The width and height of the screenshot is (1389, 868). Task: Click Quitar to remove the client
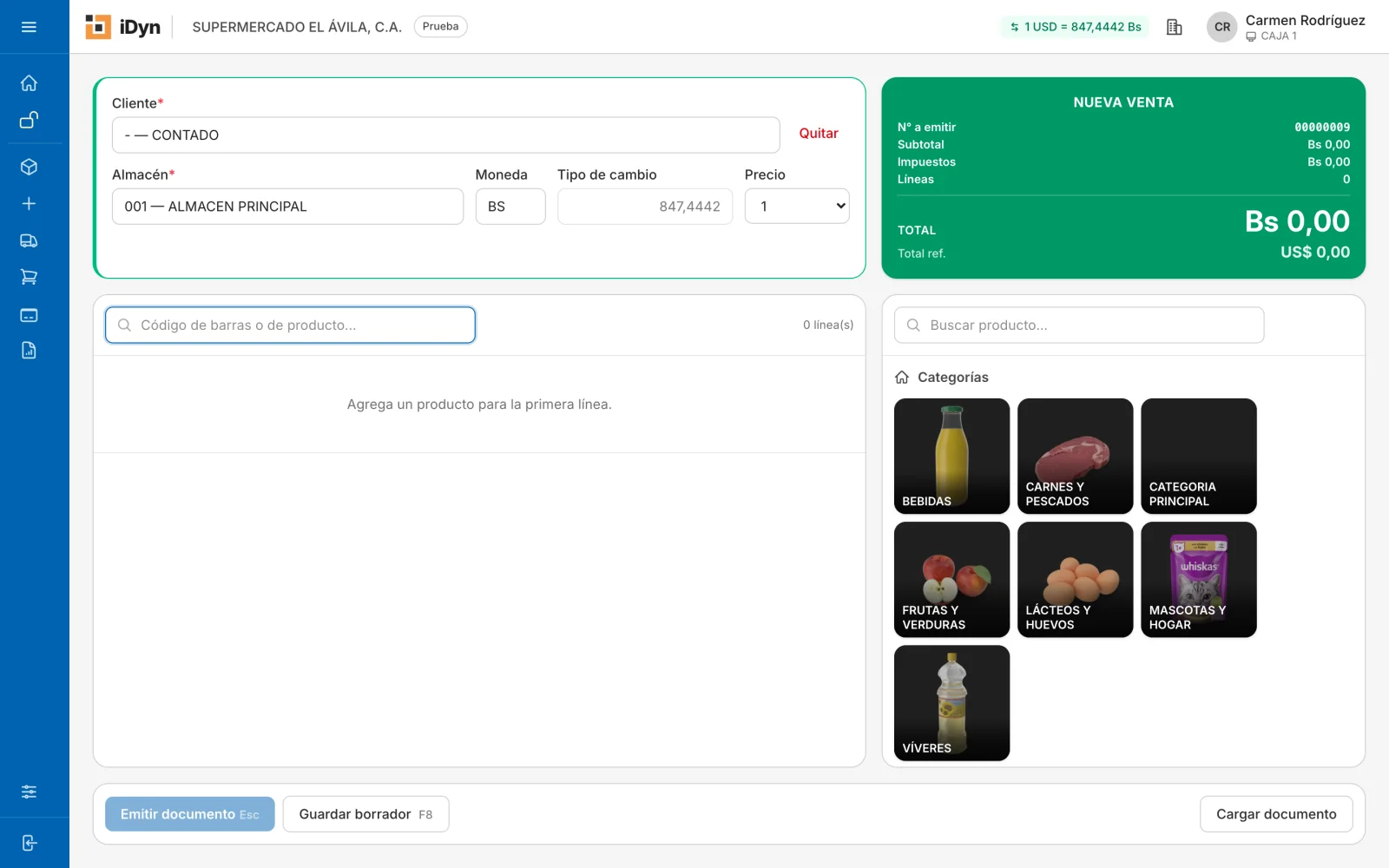[819, 134]
